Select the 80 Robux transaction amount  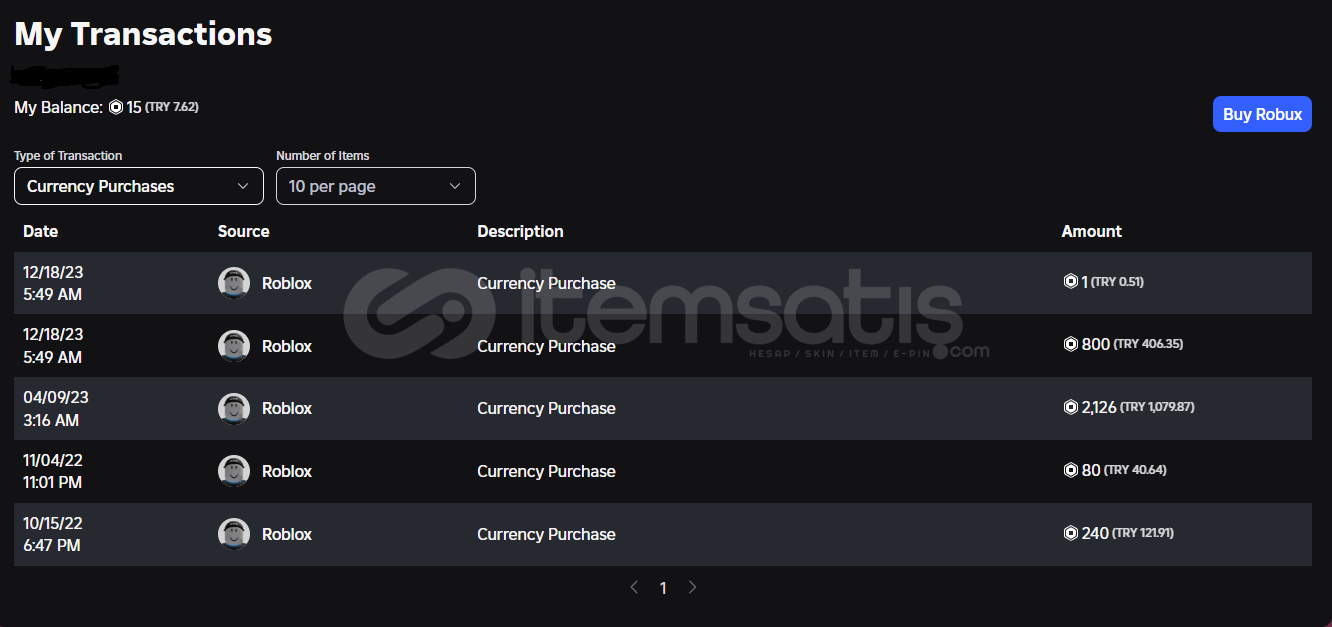(x=1091, y=470)
